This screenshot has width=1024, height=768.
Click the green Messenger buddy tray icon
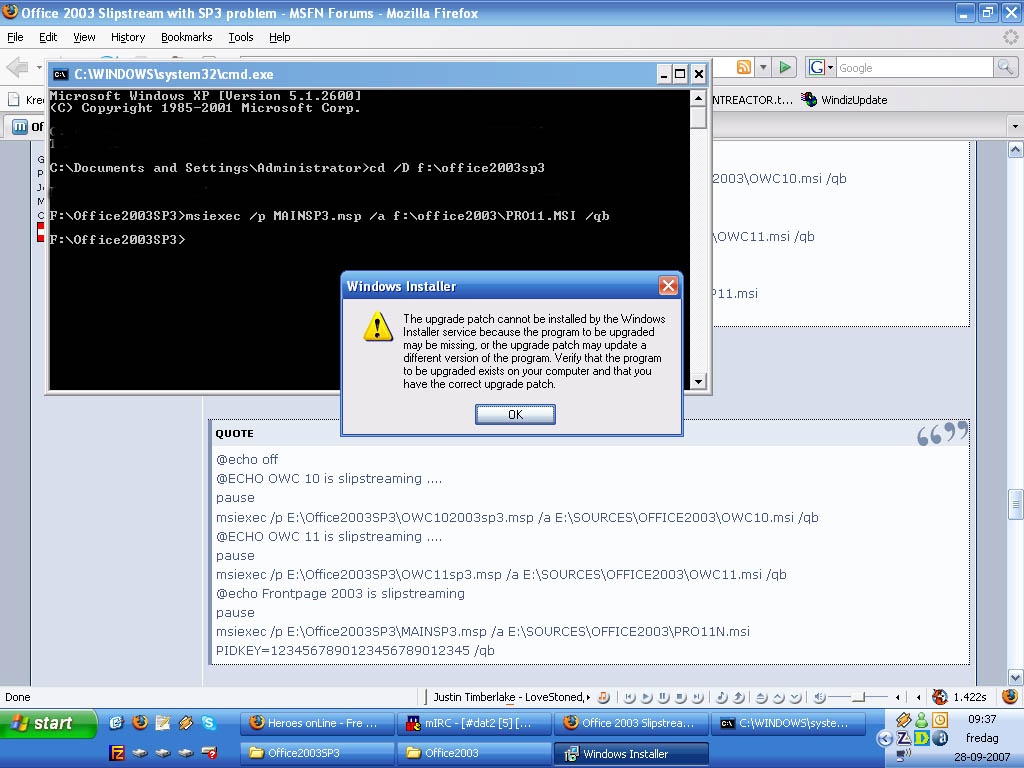921,720
